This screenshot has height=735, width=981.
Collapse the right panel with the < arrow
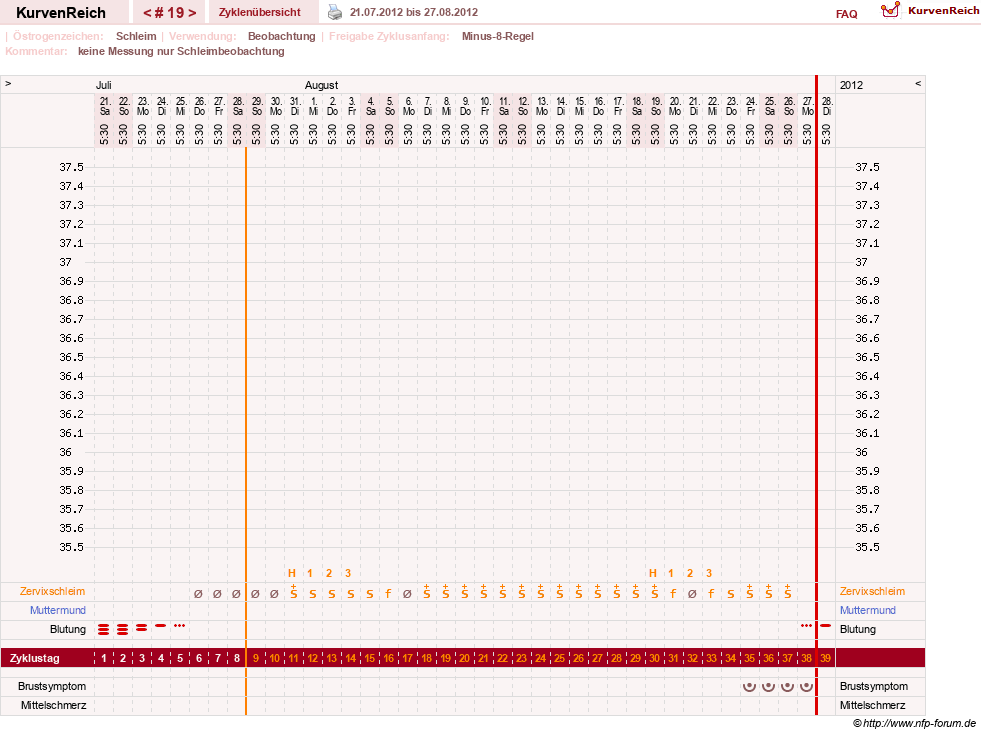click(x=918, y=83)
